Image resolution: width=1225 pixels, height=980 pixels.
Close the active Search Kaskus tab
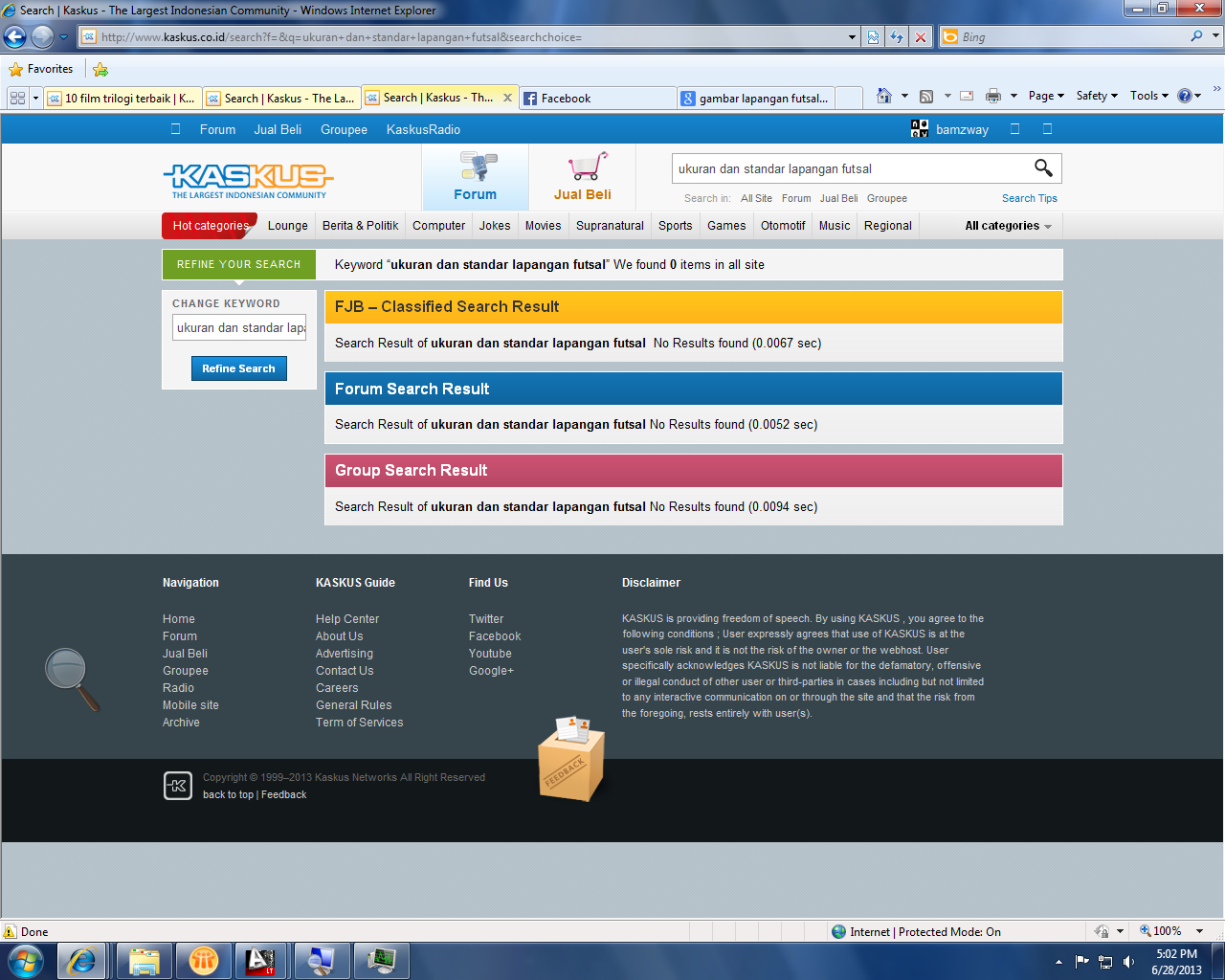point(507,98)
